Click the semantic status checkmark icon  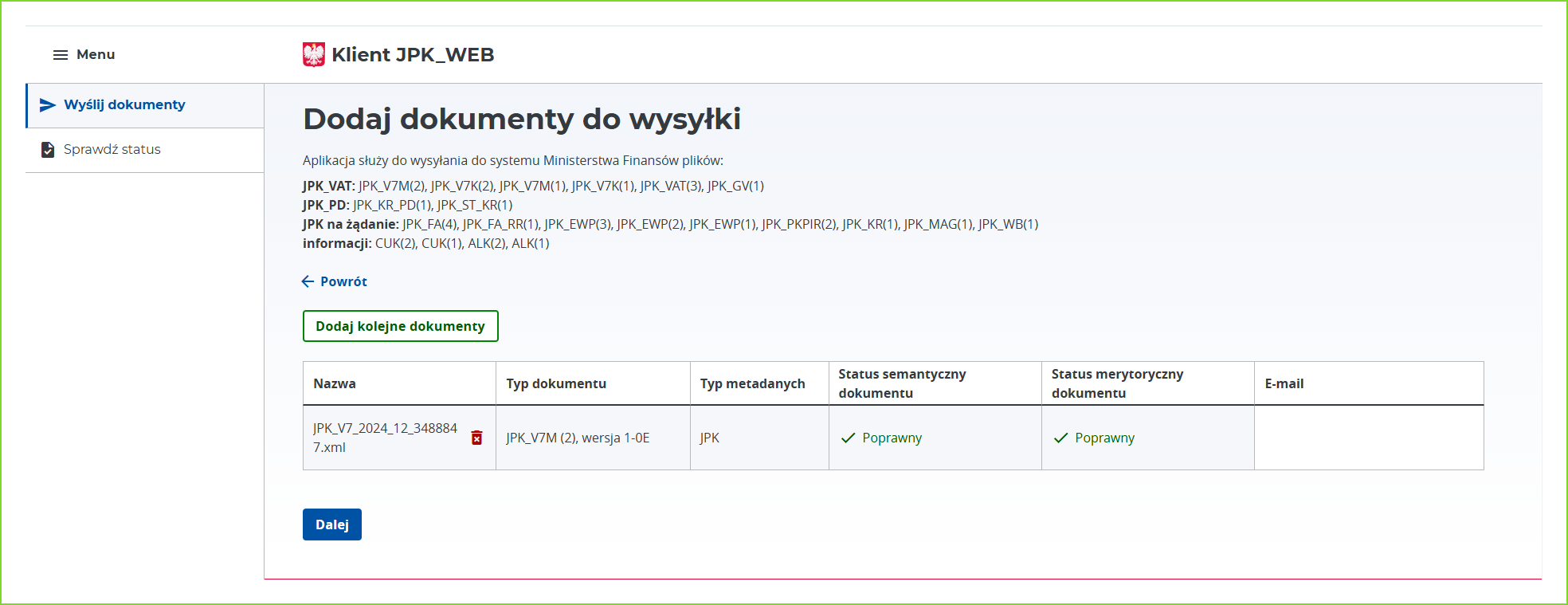[x=848, y=438]
